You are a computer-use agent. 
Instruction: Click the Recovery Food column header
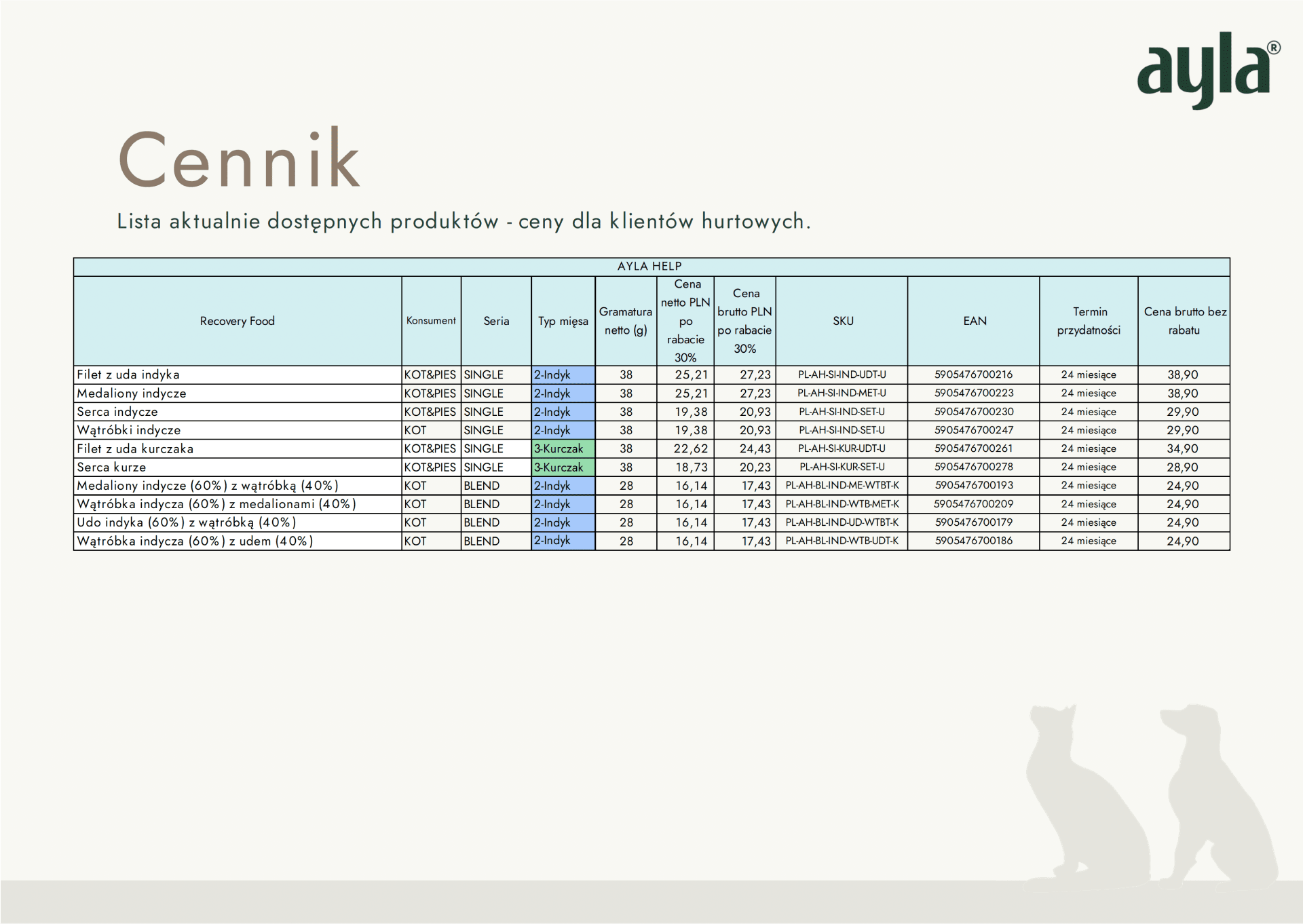(237, 321)
